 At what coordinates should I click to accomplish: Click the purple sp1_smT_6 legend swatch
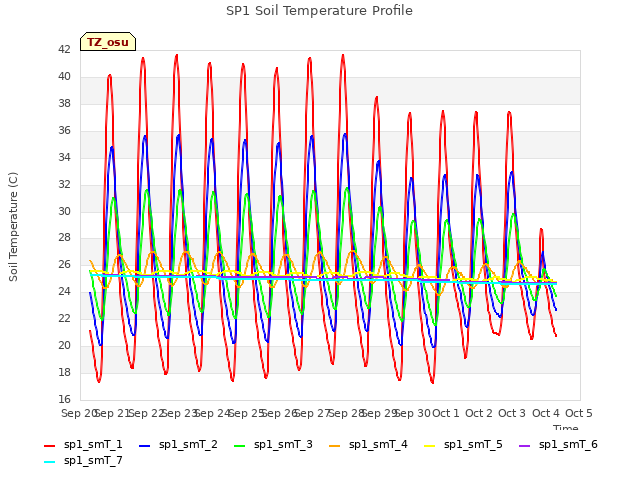[524, 446]
